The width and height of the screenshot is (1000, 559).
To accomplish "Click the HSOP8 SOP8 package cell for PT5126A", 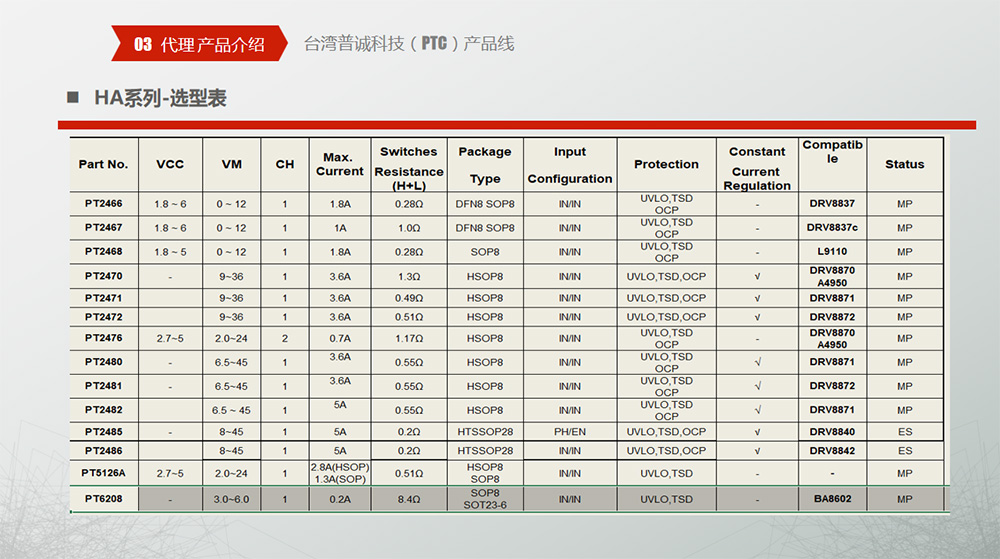I will coord(485,473).
